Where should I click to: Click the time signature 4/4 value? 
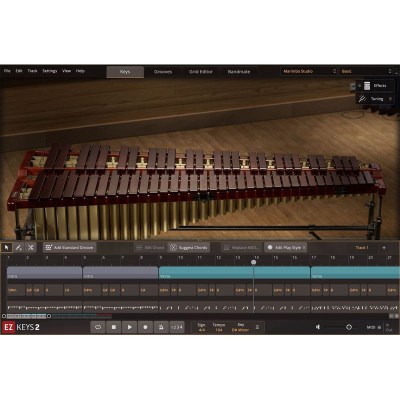click(x=202, y=330)
